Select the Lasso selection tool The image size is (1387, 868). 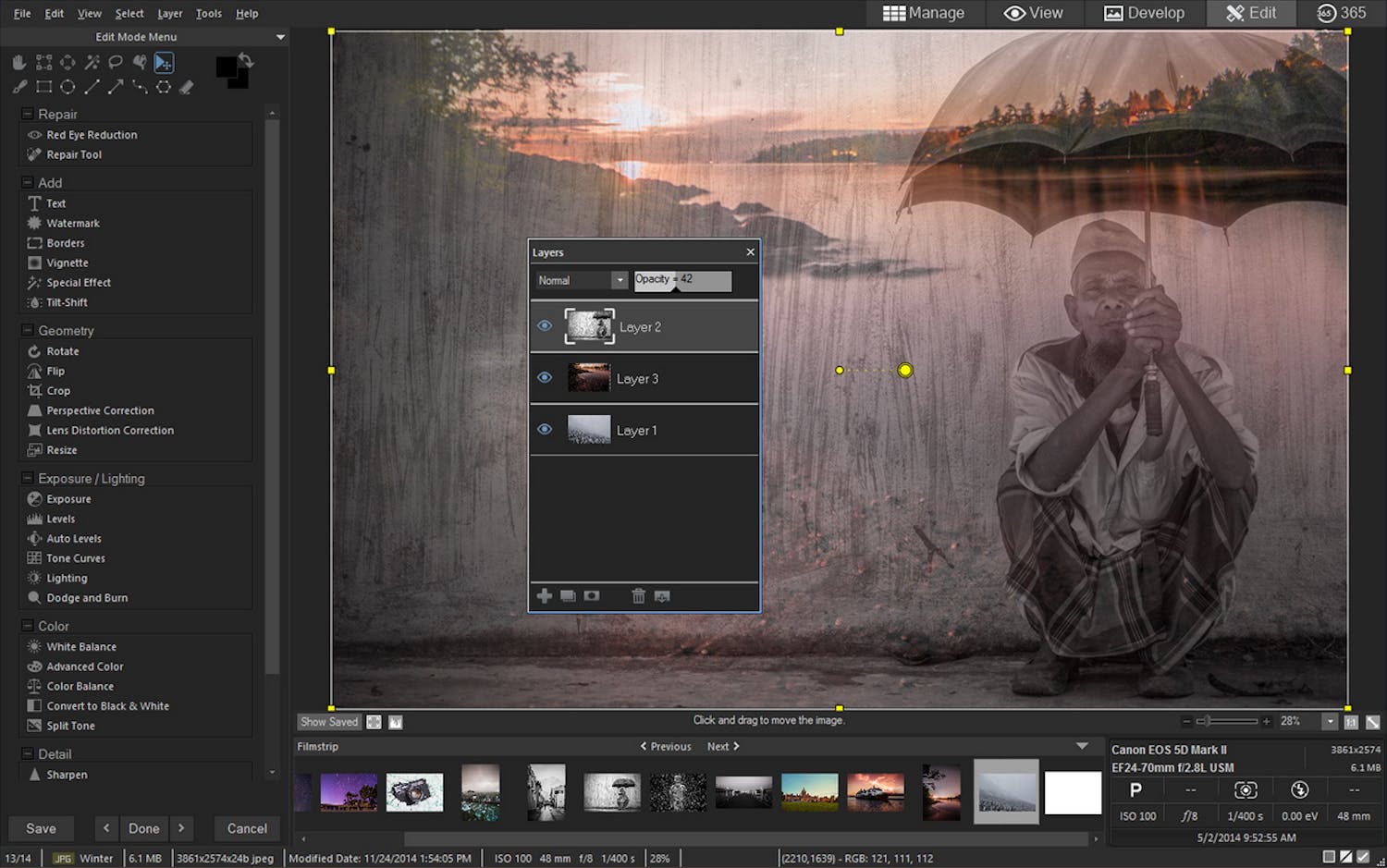[x=116, y=63]
